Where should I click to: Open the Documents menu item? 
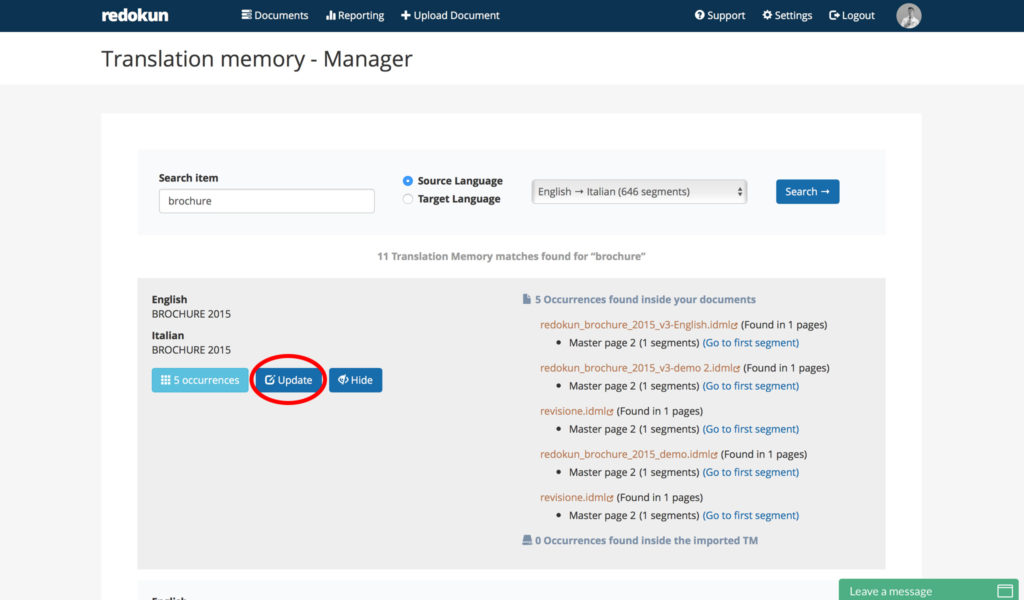point(274,15)
